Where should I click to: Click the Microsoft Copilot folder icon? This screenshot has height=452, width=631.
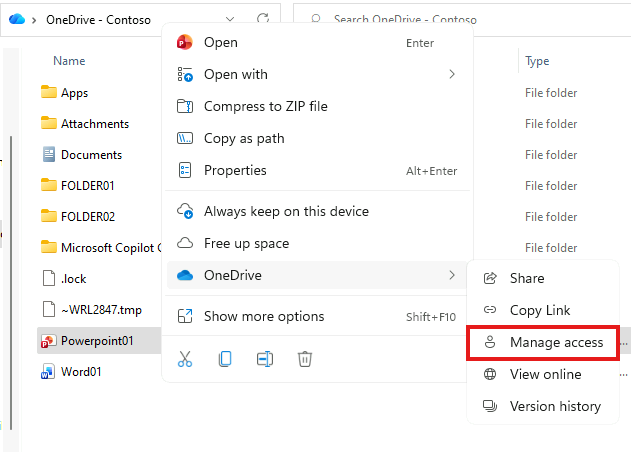(49, 247)
